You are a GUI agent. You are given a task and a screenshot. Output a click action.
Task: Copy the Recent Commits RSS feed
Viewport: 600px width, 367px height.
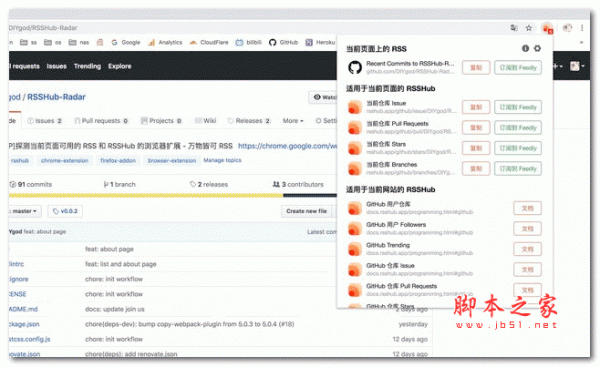476,67
